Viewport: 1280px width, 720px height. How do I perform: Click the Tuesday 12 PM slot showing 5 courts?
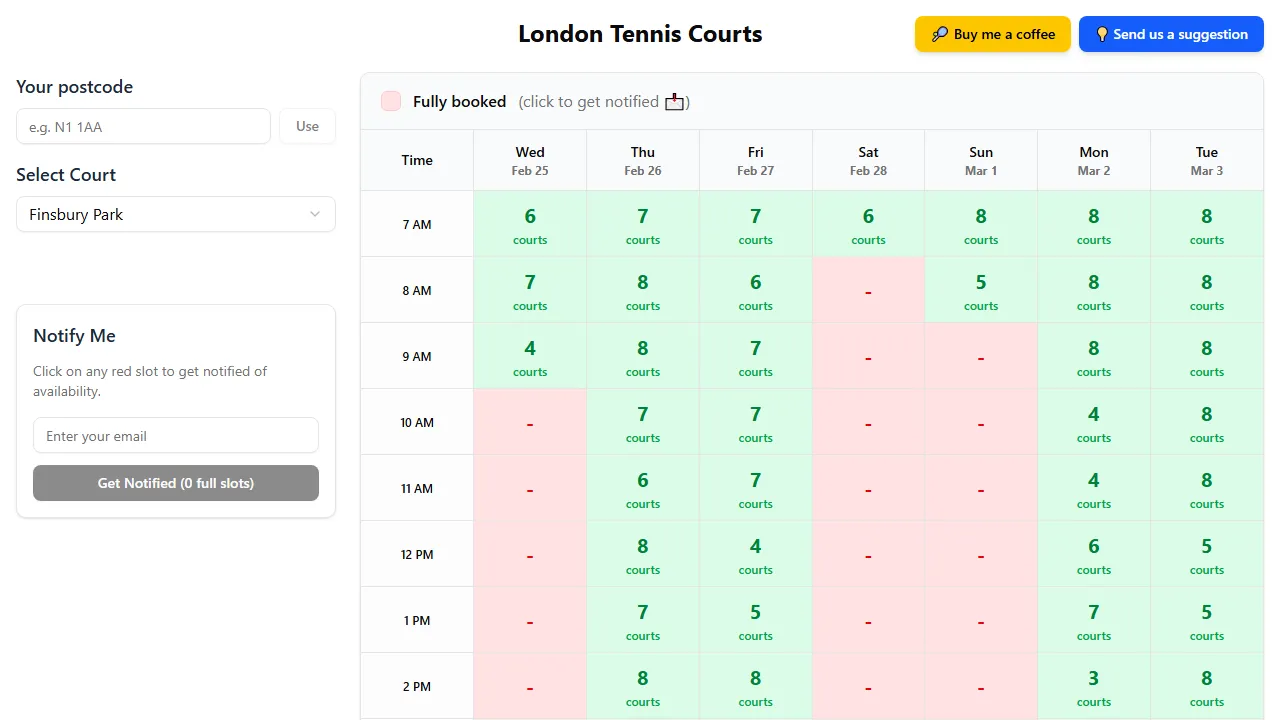coord(1207,553)
